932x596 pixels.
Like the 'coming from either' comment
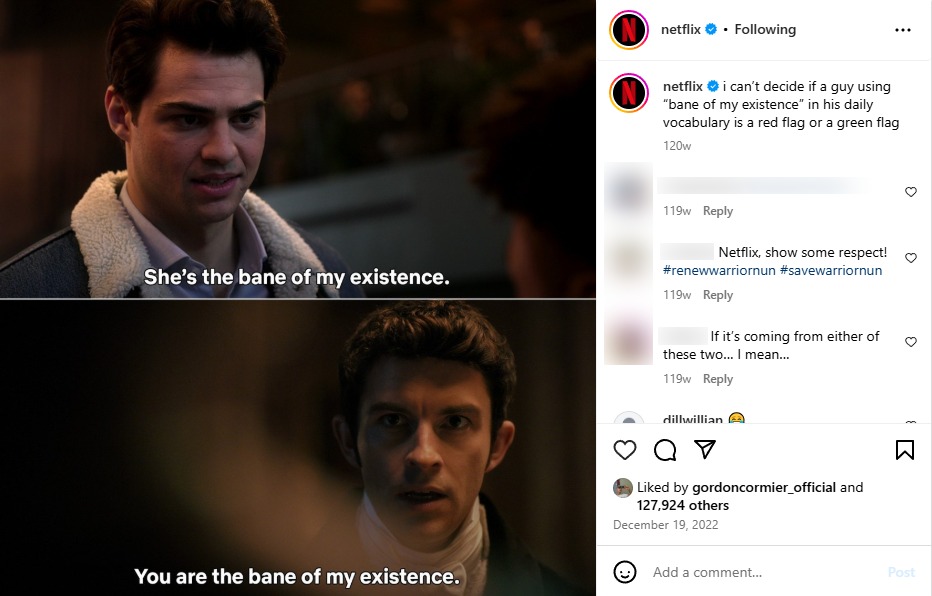911,342
